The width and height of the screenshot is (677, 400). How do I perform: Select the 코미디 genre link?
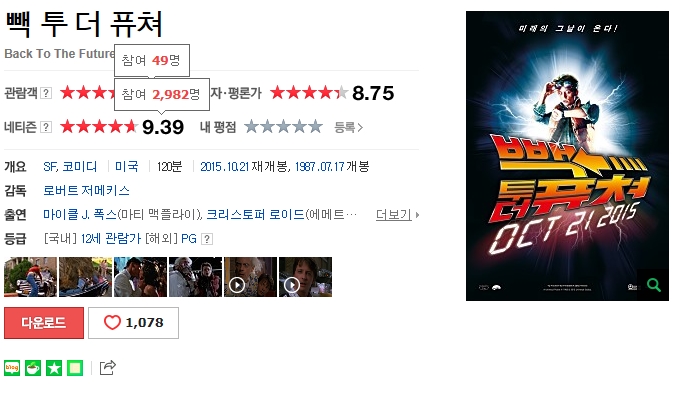coord(79,166)
